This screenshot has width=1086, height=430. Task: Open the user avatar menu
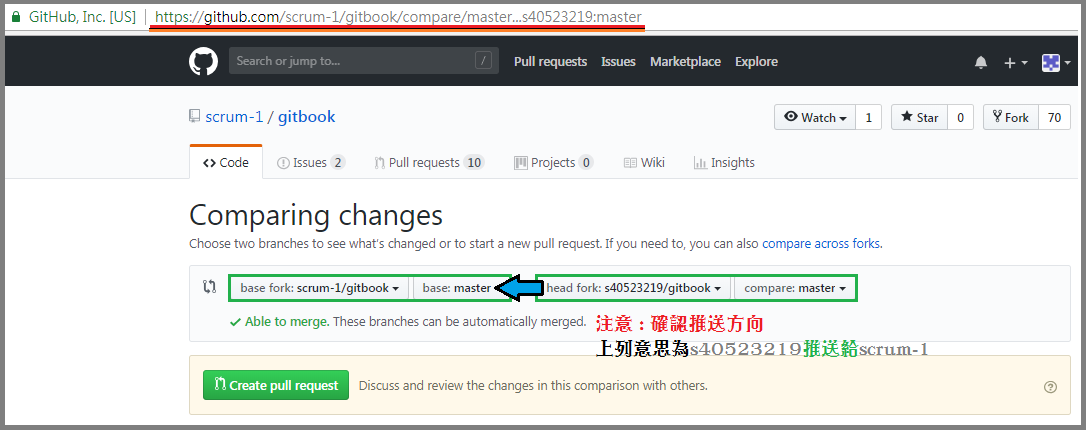[1056, 63]
